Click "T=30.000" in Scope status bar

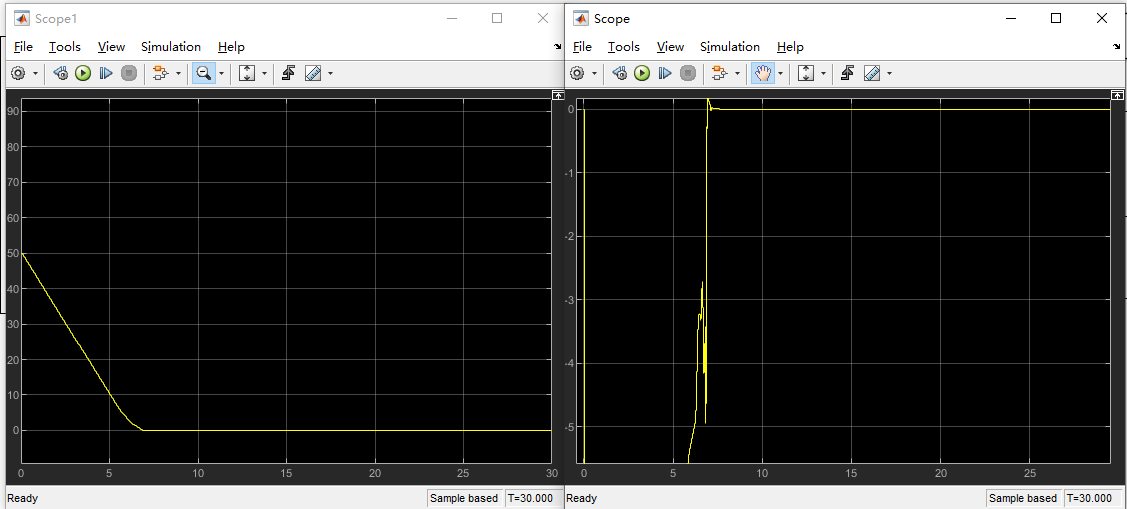[1090, 498]
